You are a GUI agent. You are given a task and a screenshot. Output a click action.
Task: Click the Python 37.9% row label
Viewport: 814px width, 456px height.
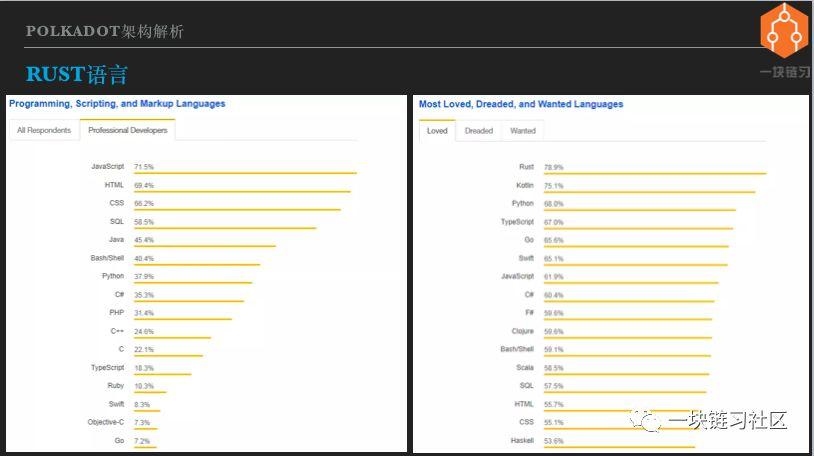point(113,276)
